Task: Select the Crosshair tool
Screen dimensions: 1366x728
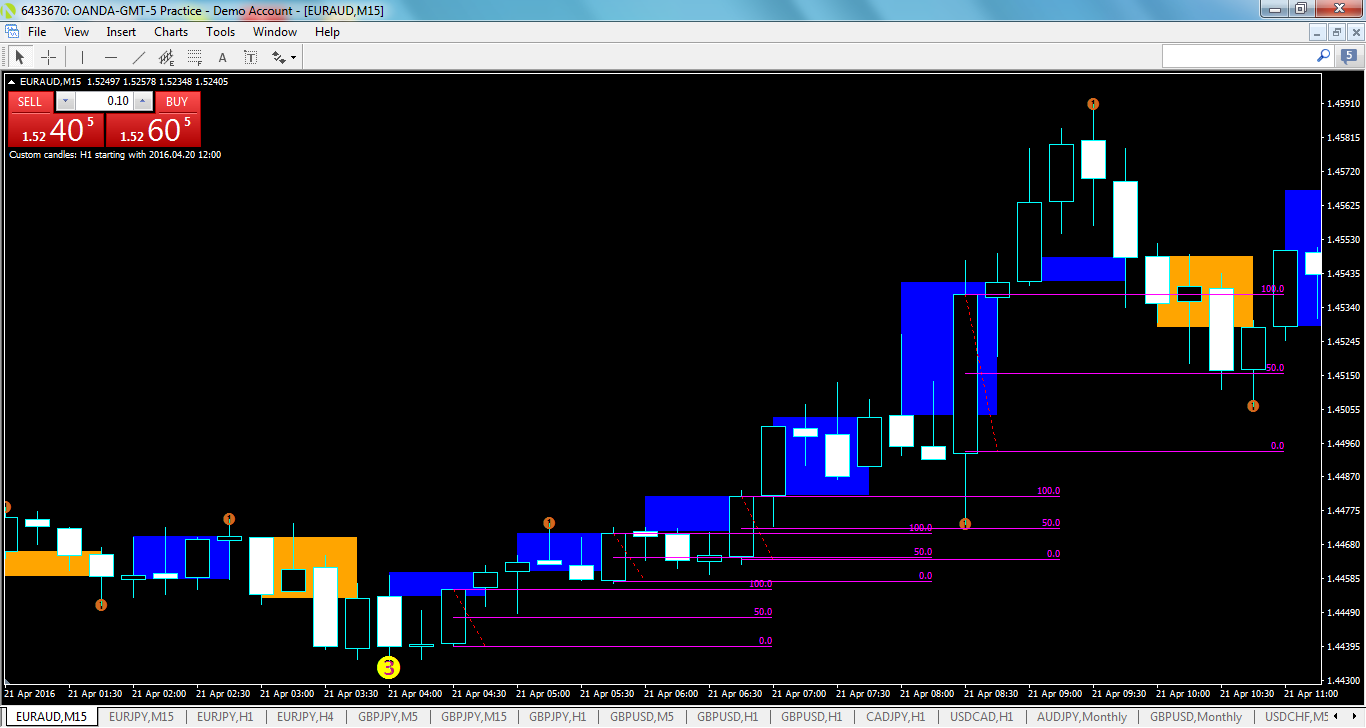Action: tap(48, 57)
